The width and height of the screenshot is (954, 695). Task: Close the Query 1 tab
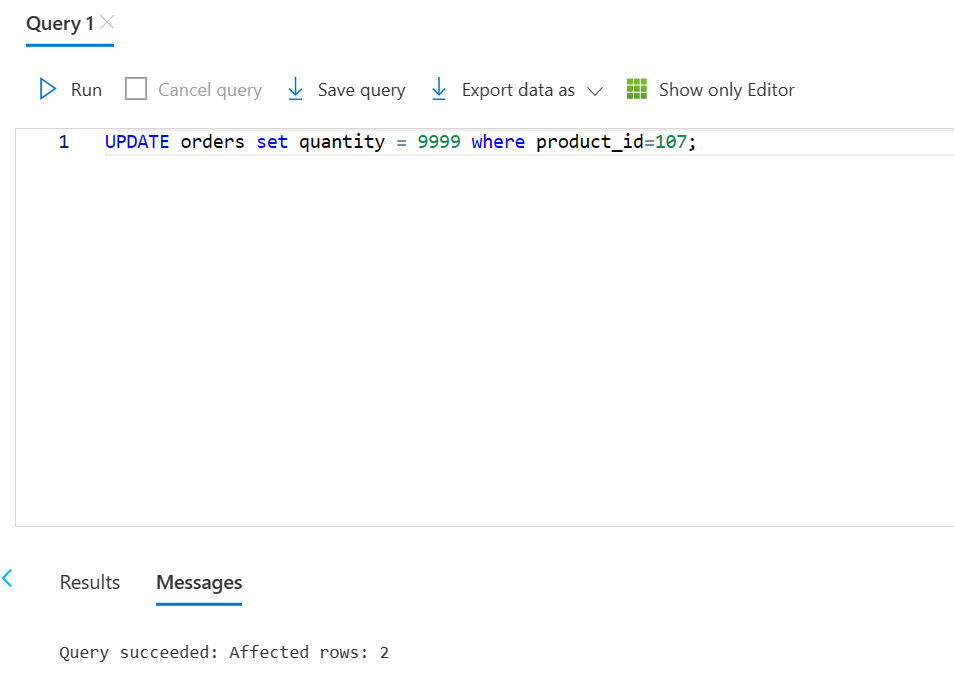tap(107, 23)
